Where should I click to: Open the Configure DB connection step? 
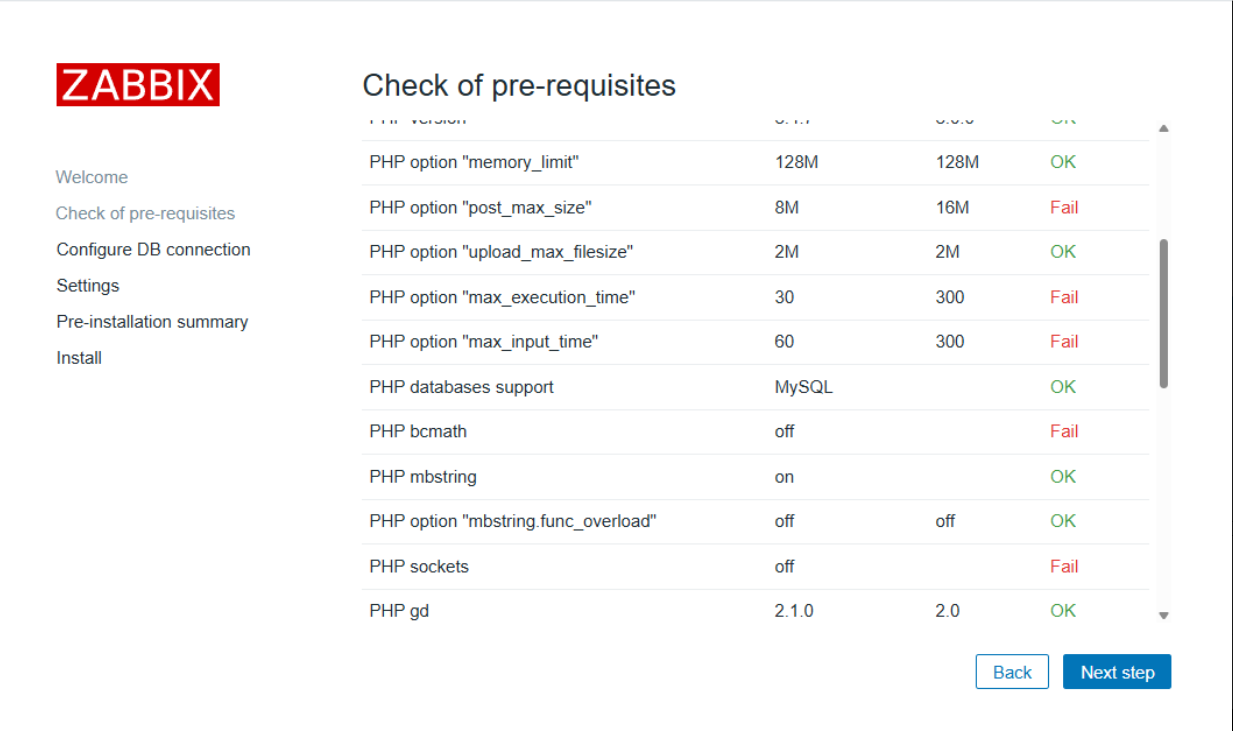(152, 249)
